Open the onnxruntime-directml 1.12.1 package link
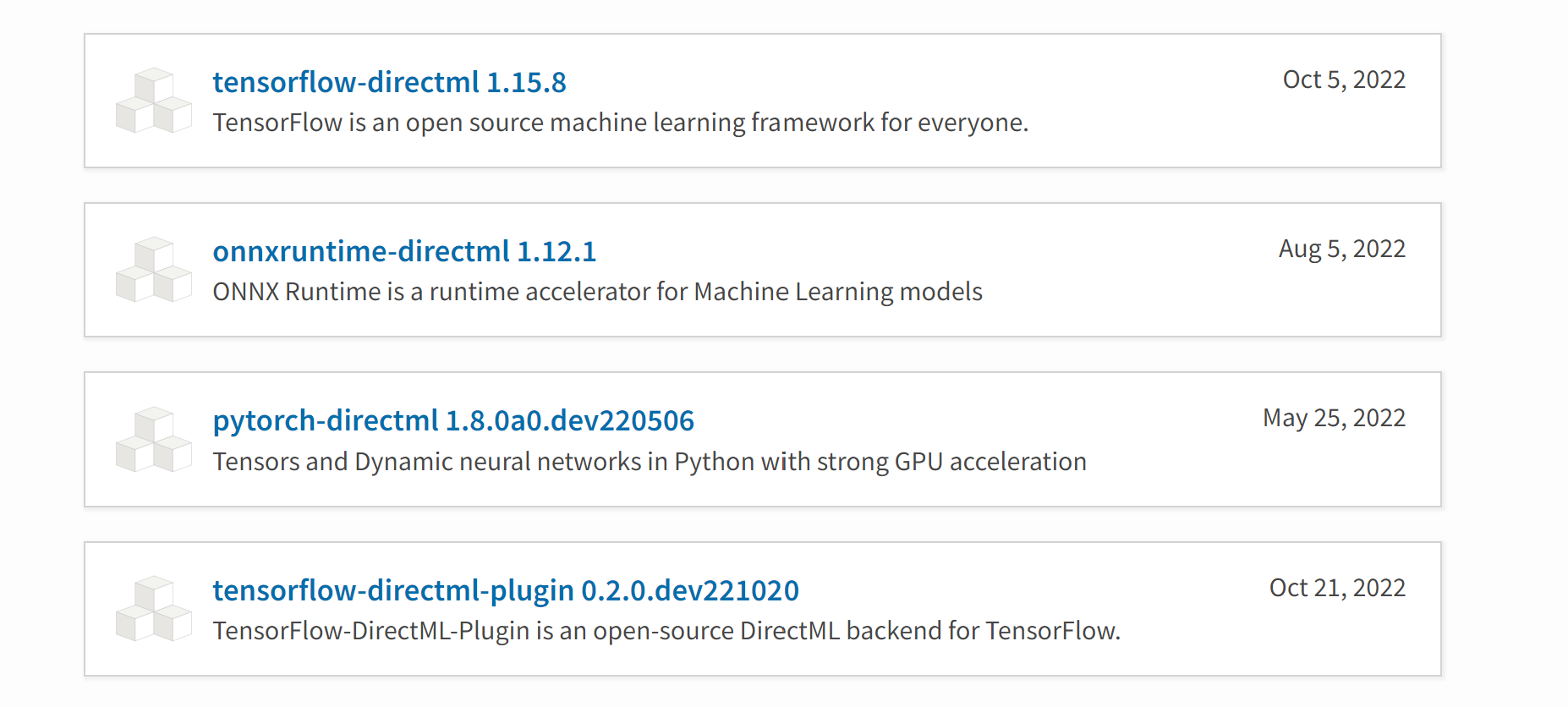1568x707 pixels. tap(404, 251)
